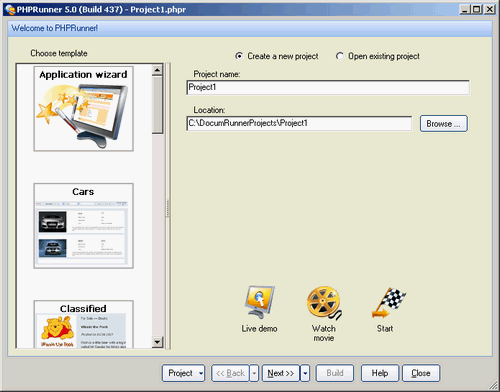Click the vertical splitter grip handle
Image resolution: width=500 pixels, height=392 pixels.
click(168, 208)
